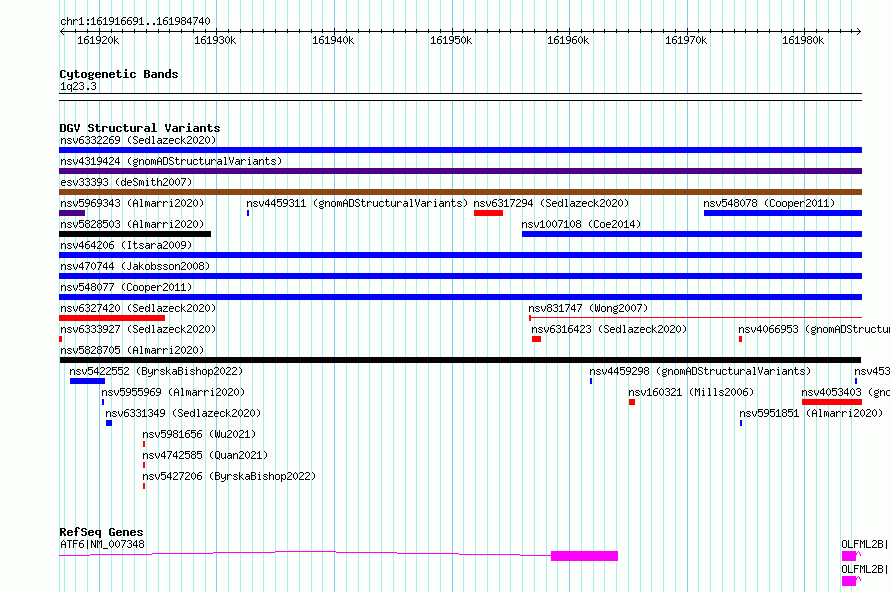890x592 pixels.
Task: Open the ATF6|NM_007348 gene label
Action: coord(102,544)
